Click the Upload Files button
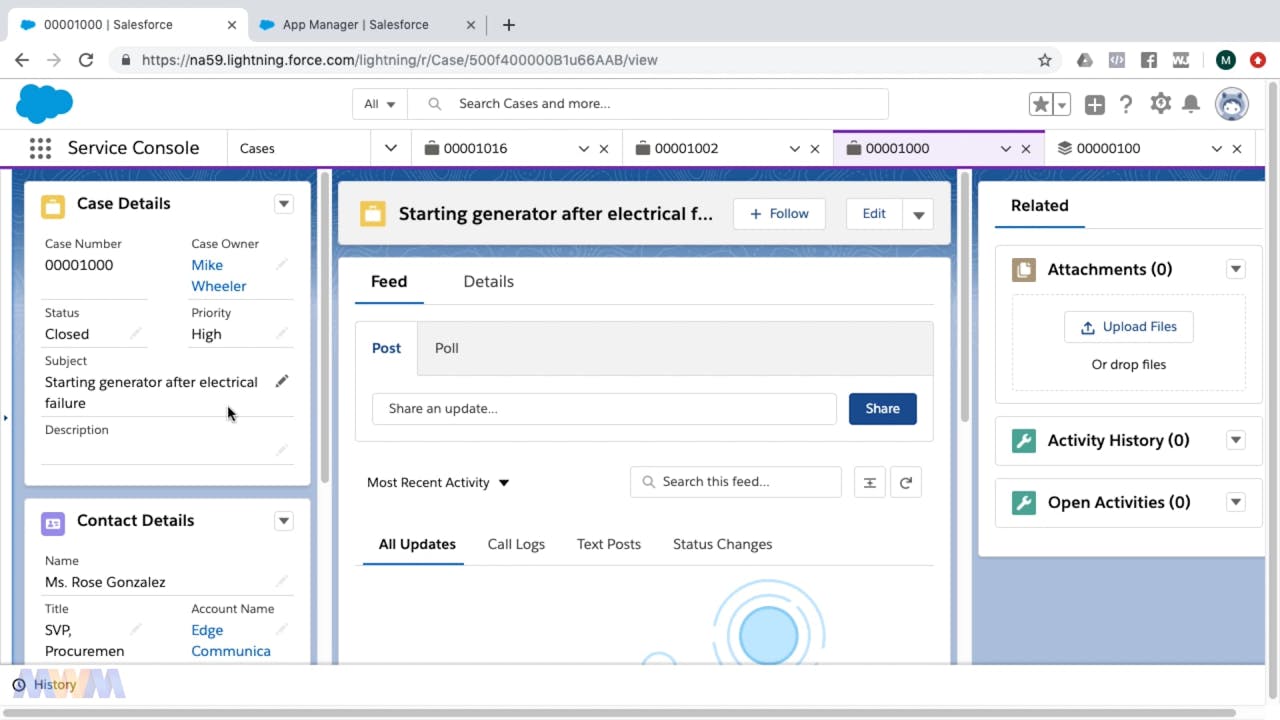1280x720 pixels. tap(1129, 327)
